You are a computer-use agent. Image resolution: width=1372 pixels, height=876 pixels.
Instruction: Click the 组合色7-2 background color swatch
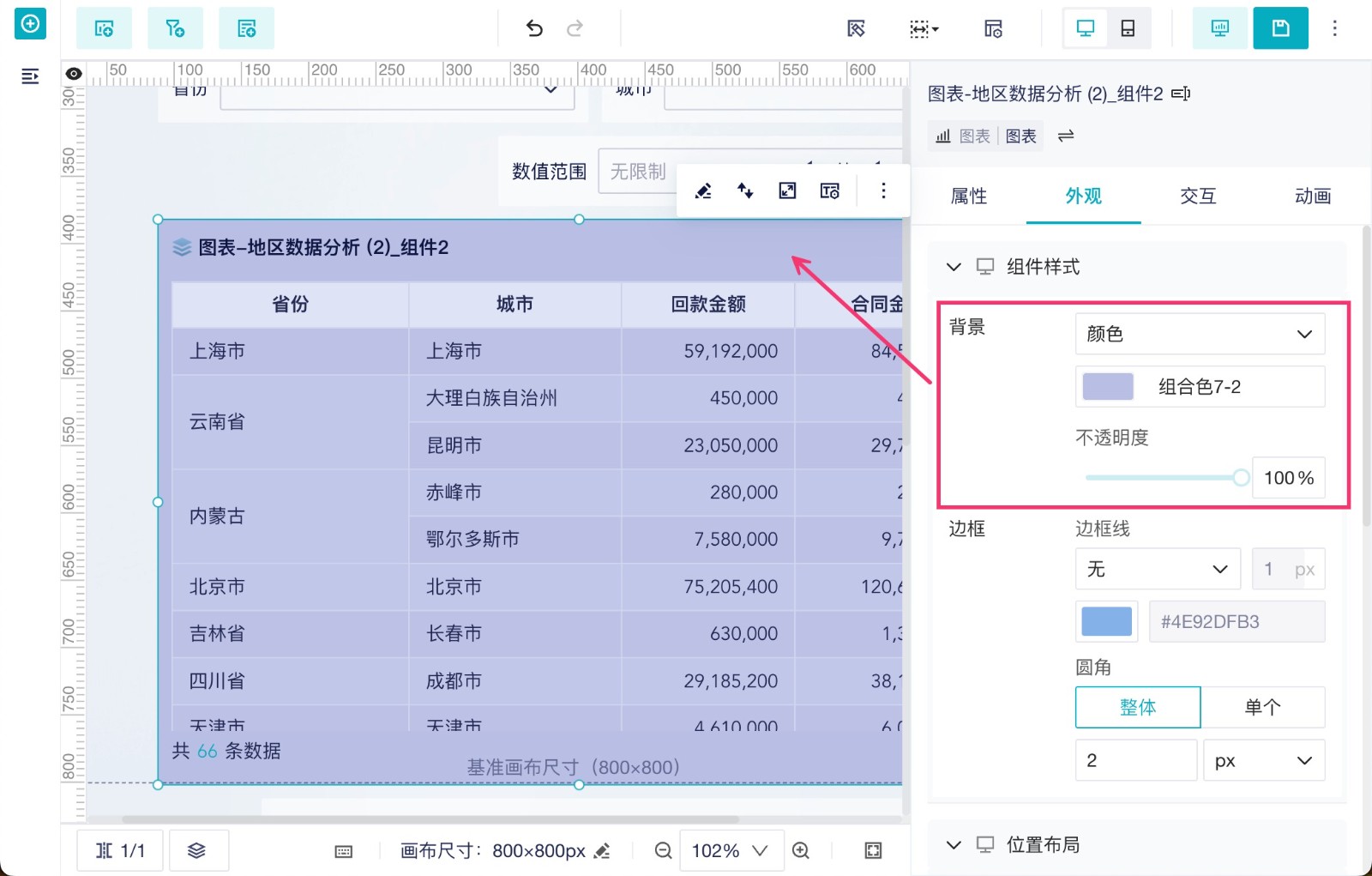pos(1108,387)
